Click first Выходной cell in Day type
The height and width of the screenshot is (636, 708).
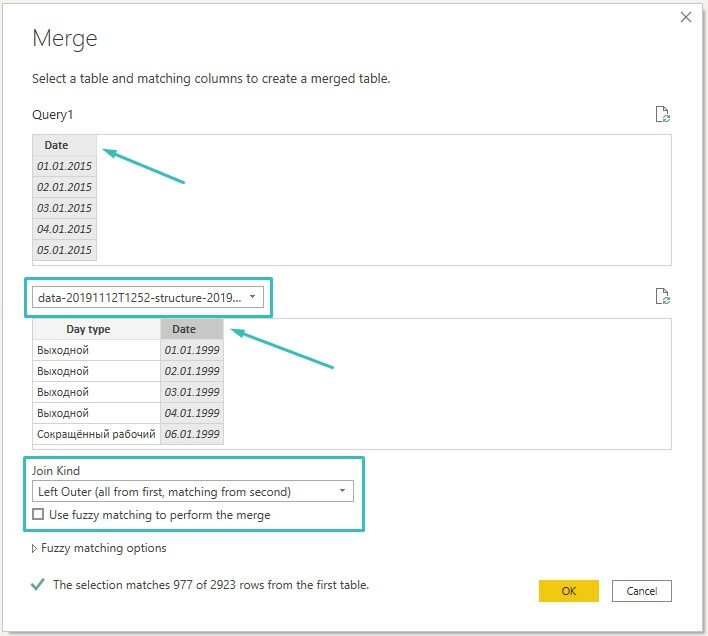(x=97, y=350)
